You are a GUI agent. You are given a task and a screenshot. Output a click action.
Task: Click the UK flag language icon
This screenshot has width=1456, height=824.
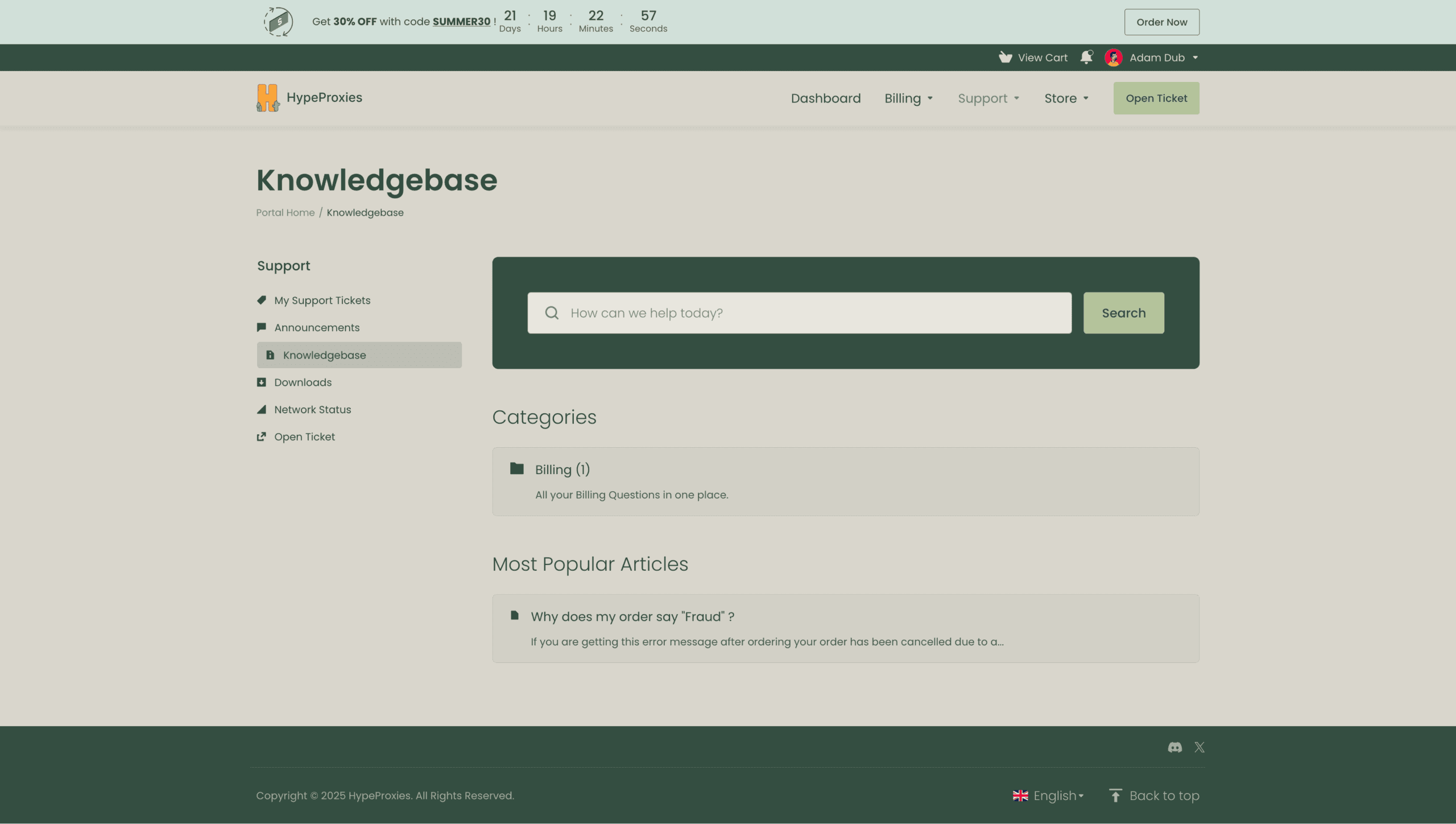click(x=1020, y=796)
